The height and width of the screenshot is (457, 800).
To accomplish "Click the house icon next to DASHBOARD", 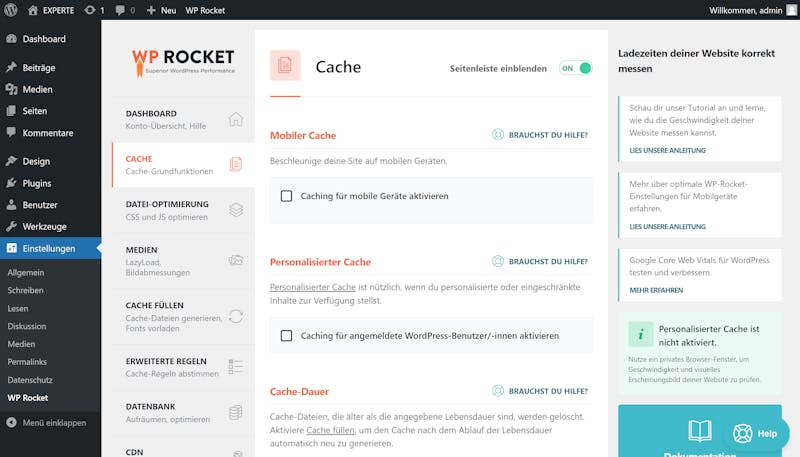I will point(236,119).
